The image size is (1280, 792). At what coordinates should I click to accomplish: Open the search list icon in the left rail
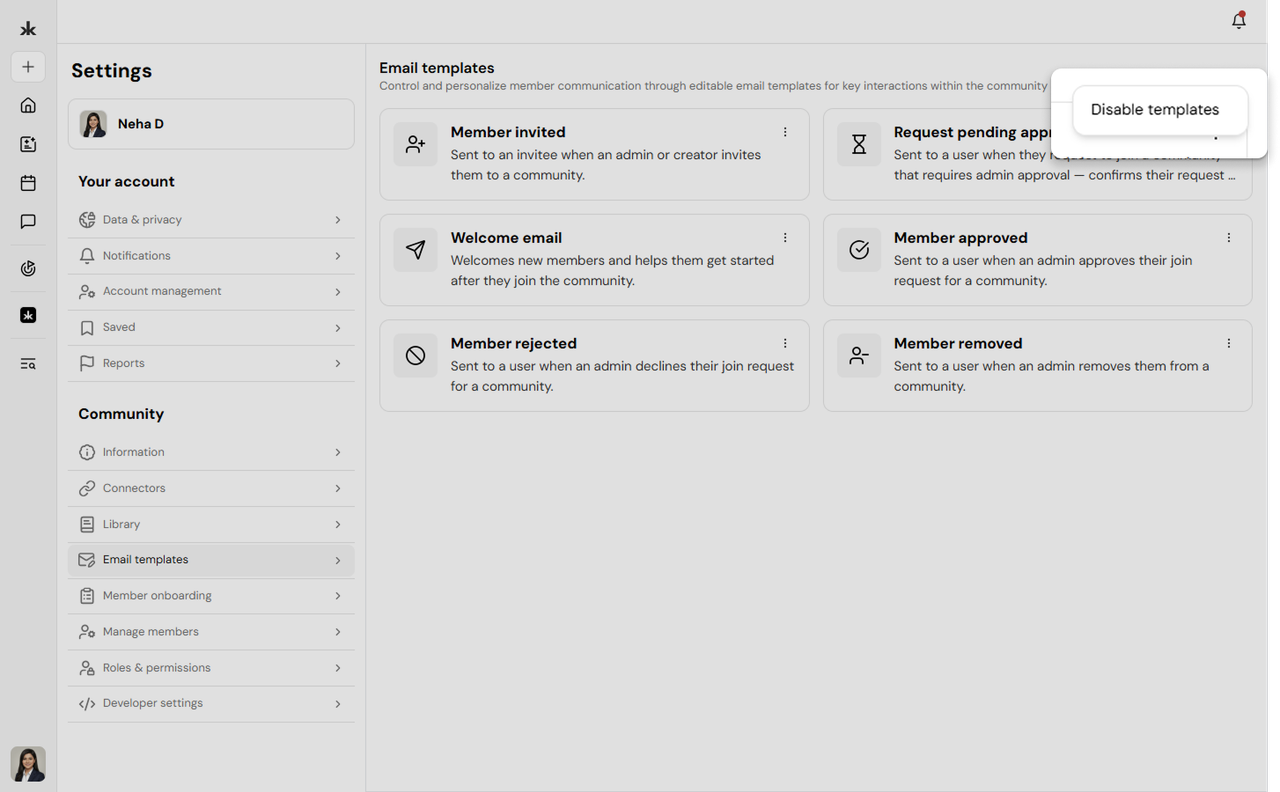[x=28, y=364]
